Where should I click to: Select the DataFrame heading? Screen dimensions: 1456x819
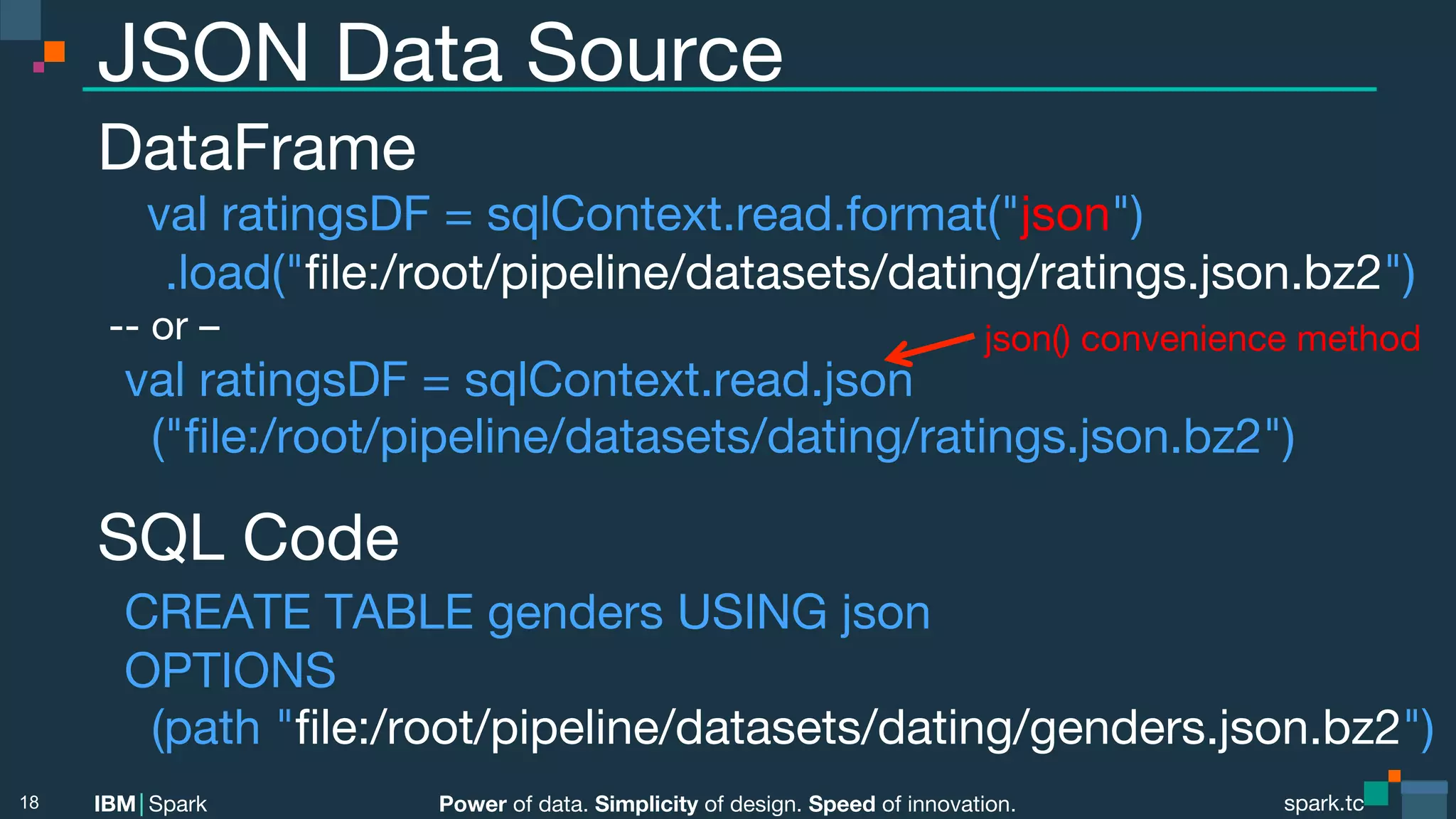point(257,148)
